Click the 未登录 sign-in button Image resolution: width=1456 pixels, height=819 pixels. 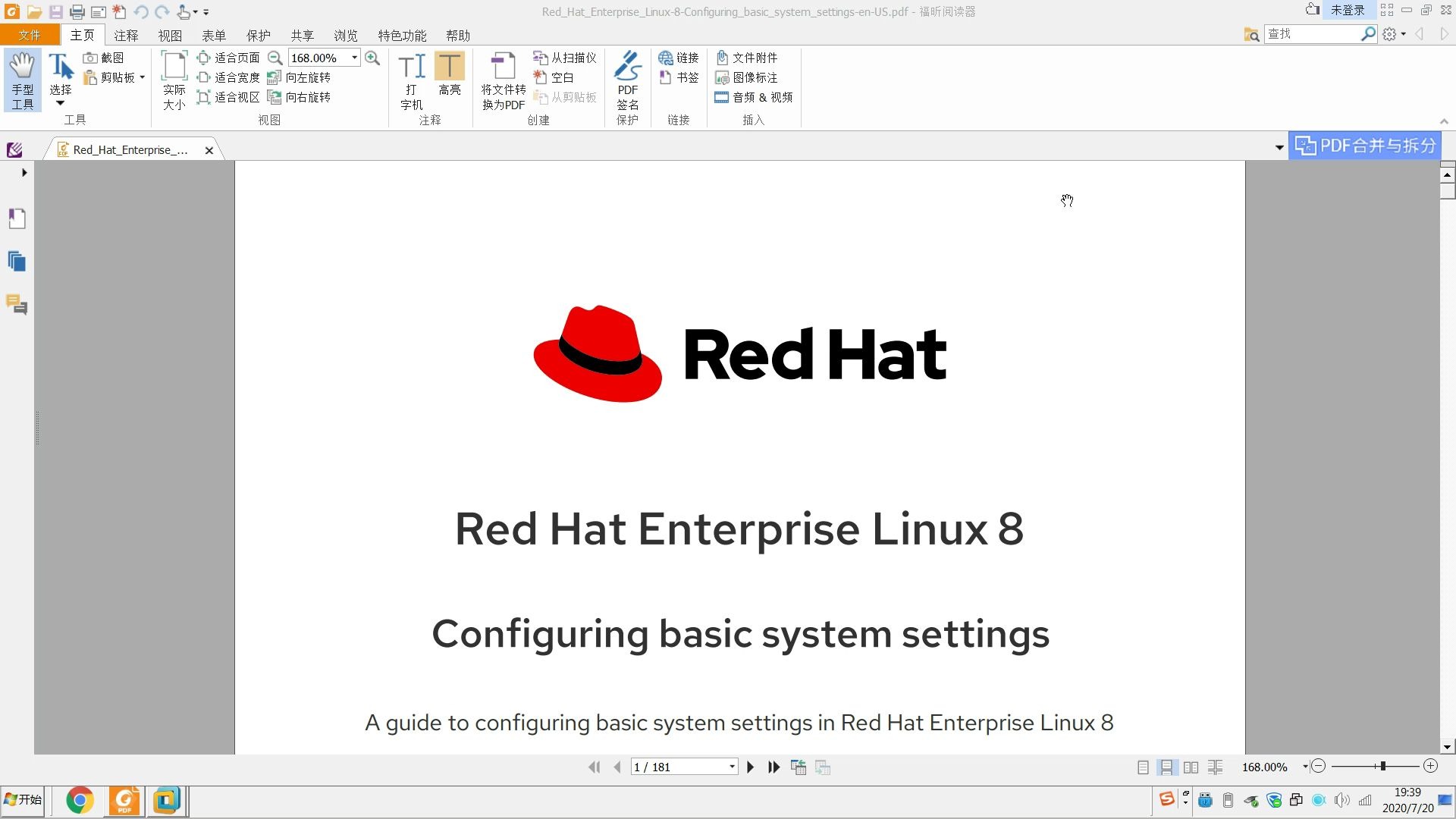[1348, 11]
